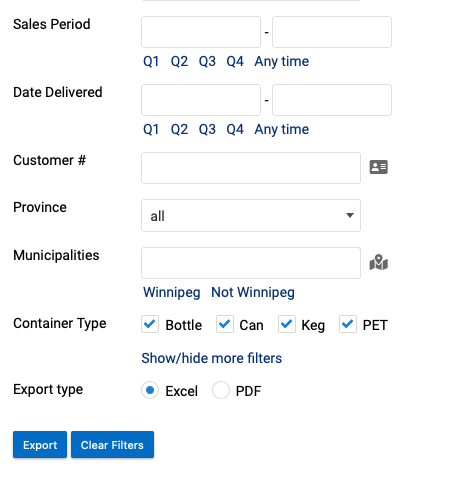Choose the Winnipeg municipality shortcut
Viewport: 464px width, 478px height.
[172, 292]
